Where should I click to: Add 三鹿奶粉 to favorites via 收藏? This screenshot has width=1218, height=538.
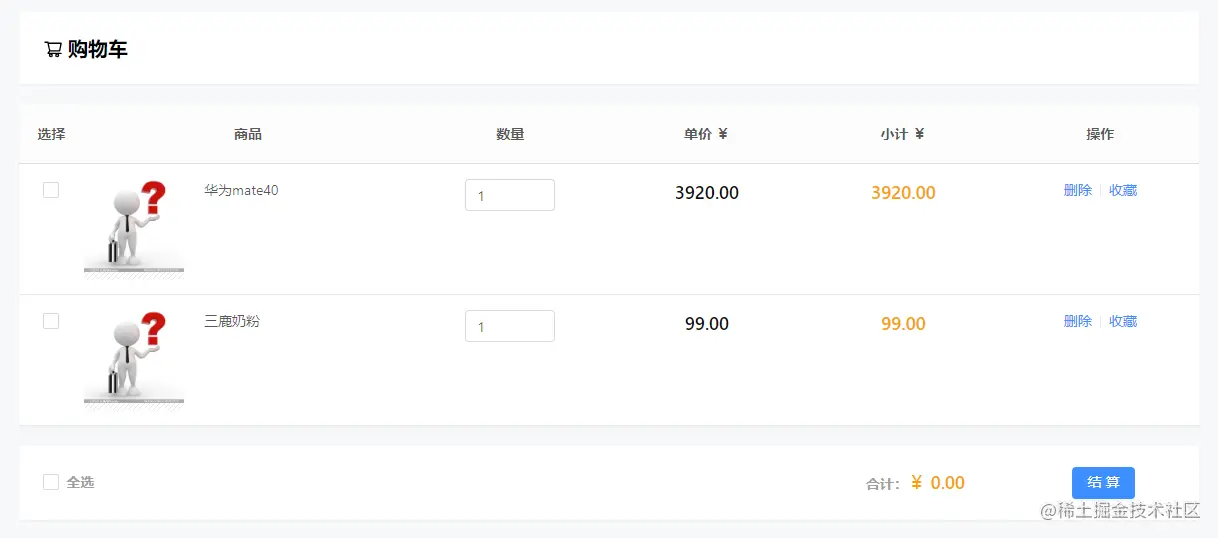1123,321
